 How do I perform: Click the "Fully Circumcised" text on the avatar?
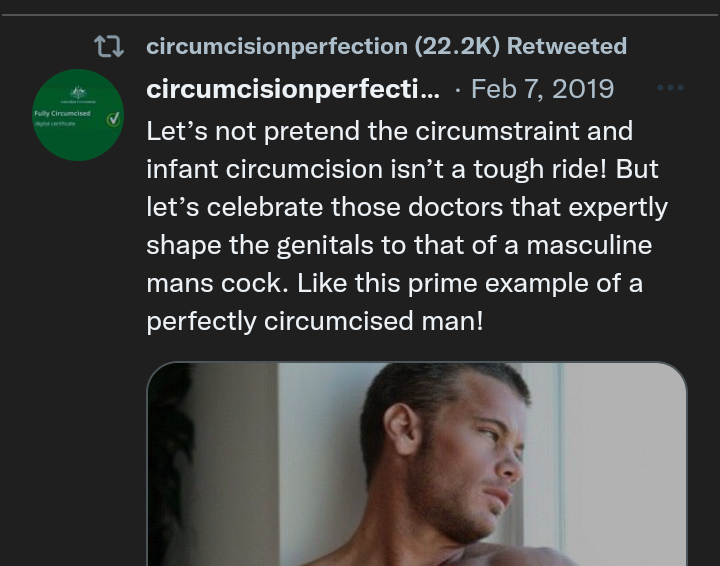click(62, 114)
